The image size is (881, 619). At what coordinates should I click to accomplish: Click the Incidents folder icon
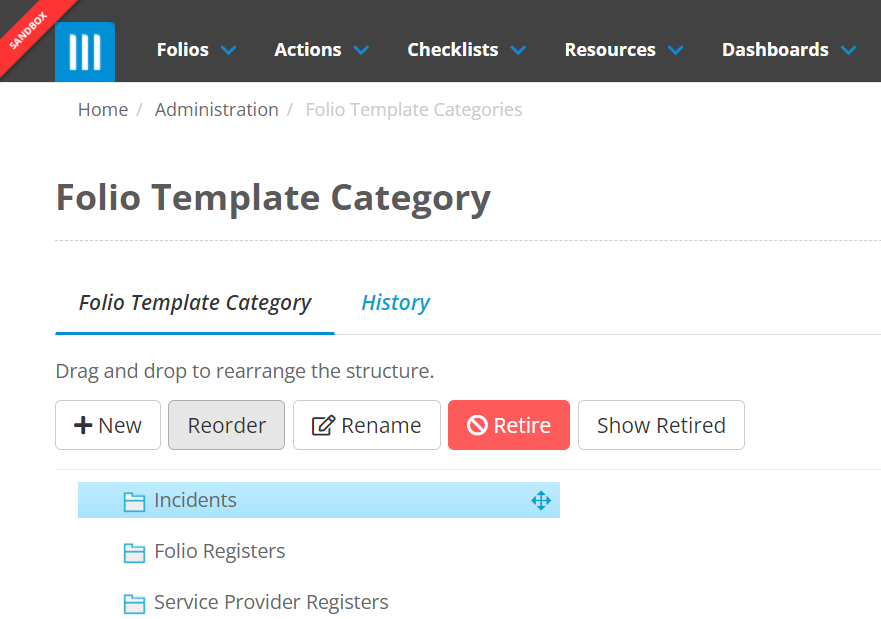coord(134,501)
